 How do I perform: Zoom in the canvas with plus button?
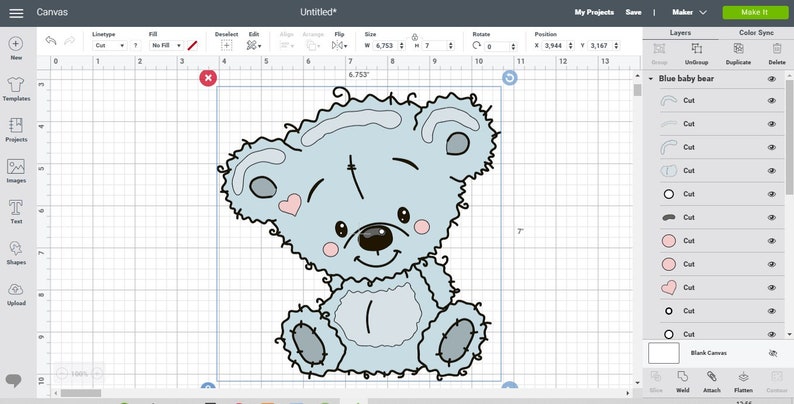coord(97,374)
